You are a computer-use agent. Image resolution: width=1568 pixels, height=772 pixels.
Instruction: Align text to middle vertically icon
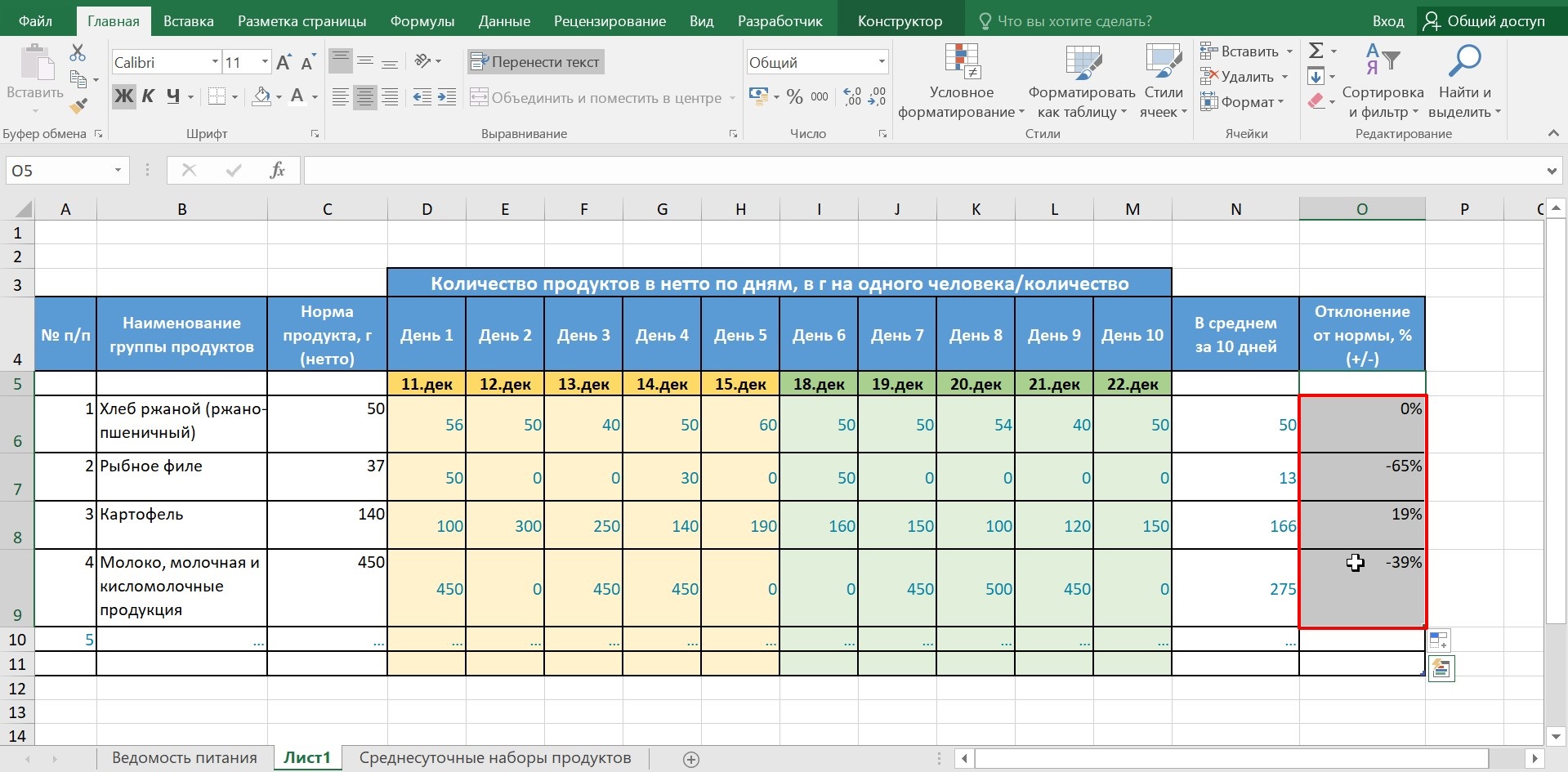coord(365,61)
